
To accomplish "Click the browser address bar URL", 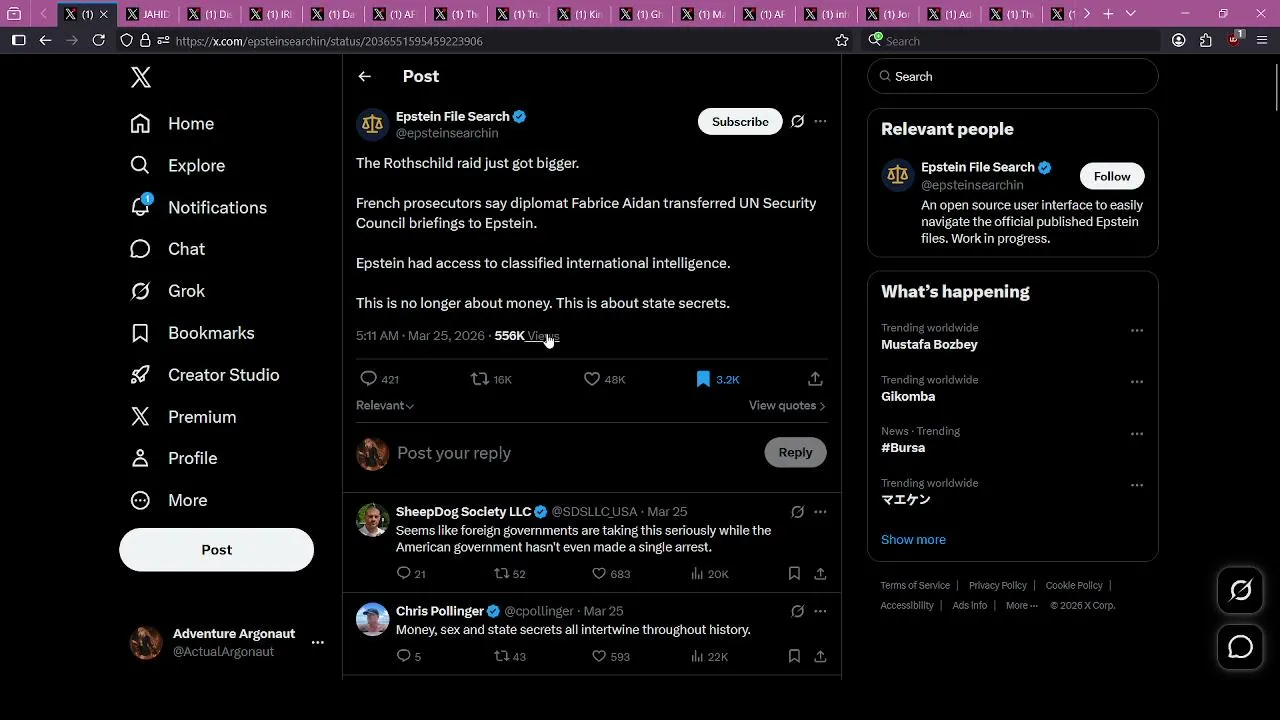I will (x=329, y=41).
